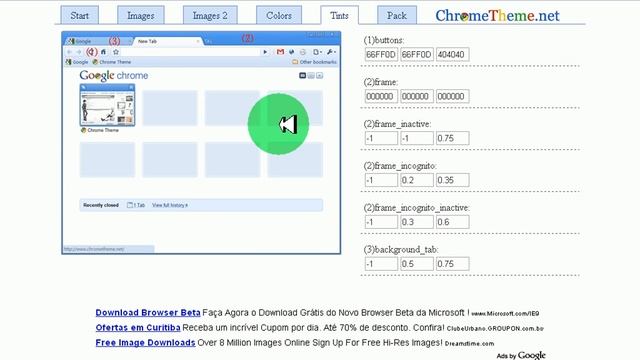The height and width of the screenshot is (360, 640).
Task: Click the frame_incognito field showing -1
Action: [381, 180]
